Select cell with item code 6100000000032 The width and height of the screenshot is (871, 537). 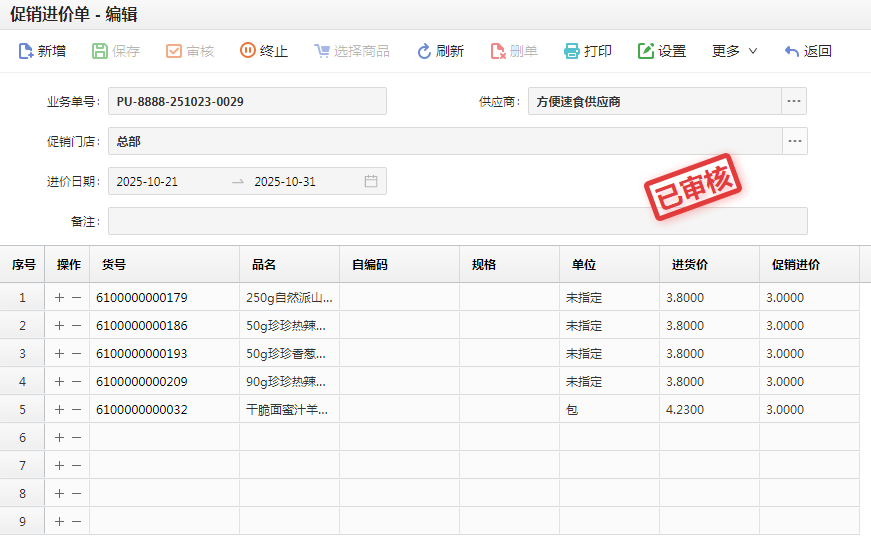click(x=142, y=410)
